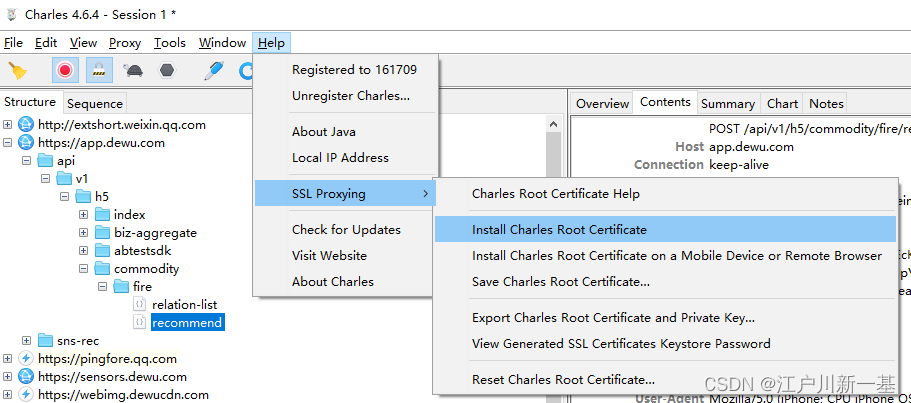Switch to the Notes tab
The width and height of the screenshot is (911, 403).
(x=826, y=104)
